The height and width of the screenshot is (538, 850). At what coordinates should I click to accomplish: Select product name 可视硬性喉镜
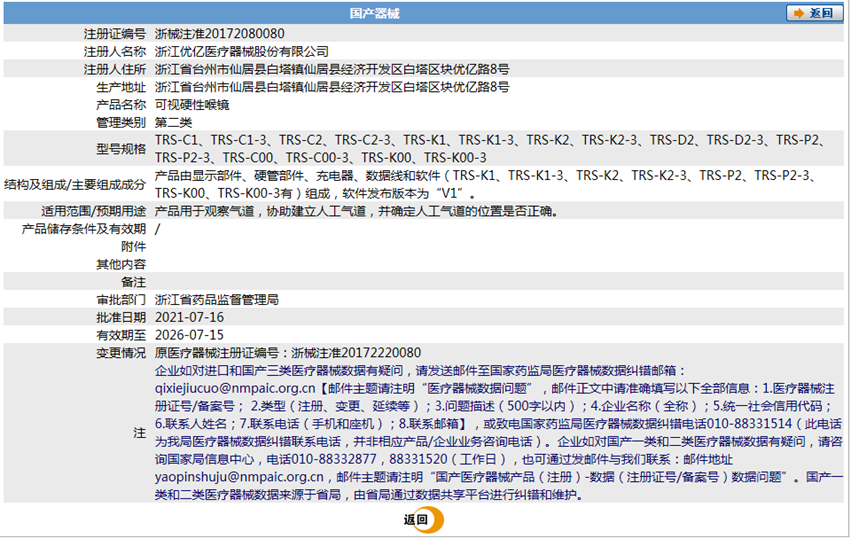click(192, 105)
